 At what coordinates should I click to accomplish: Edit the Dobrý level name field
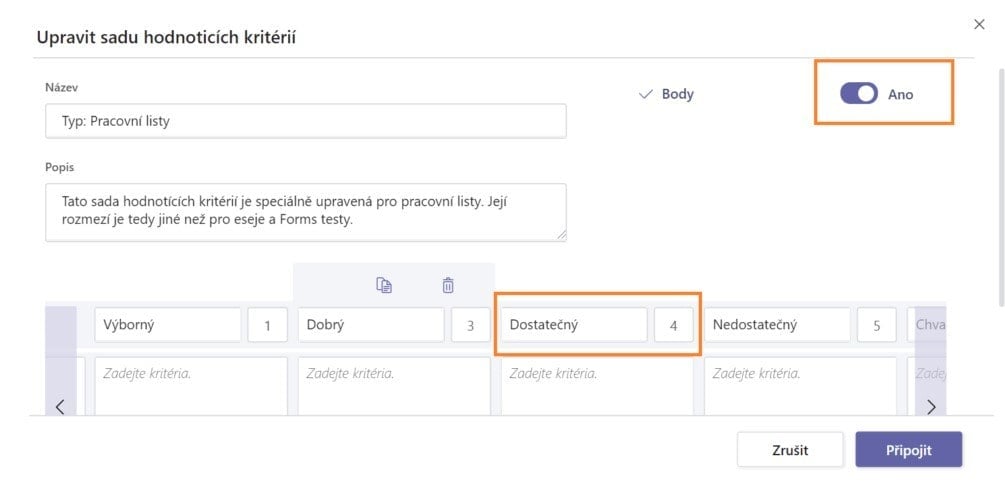pyautogui.click(x=370, y=325)
